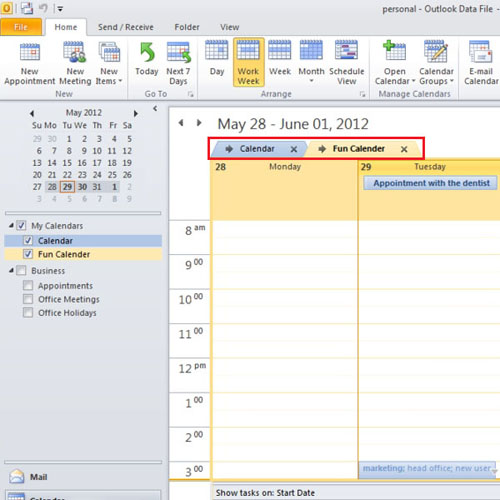The height and width of the screenshot is (500, 500).
Task: Create a New Meeting
Action: (75, 63)
